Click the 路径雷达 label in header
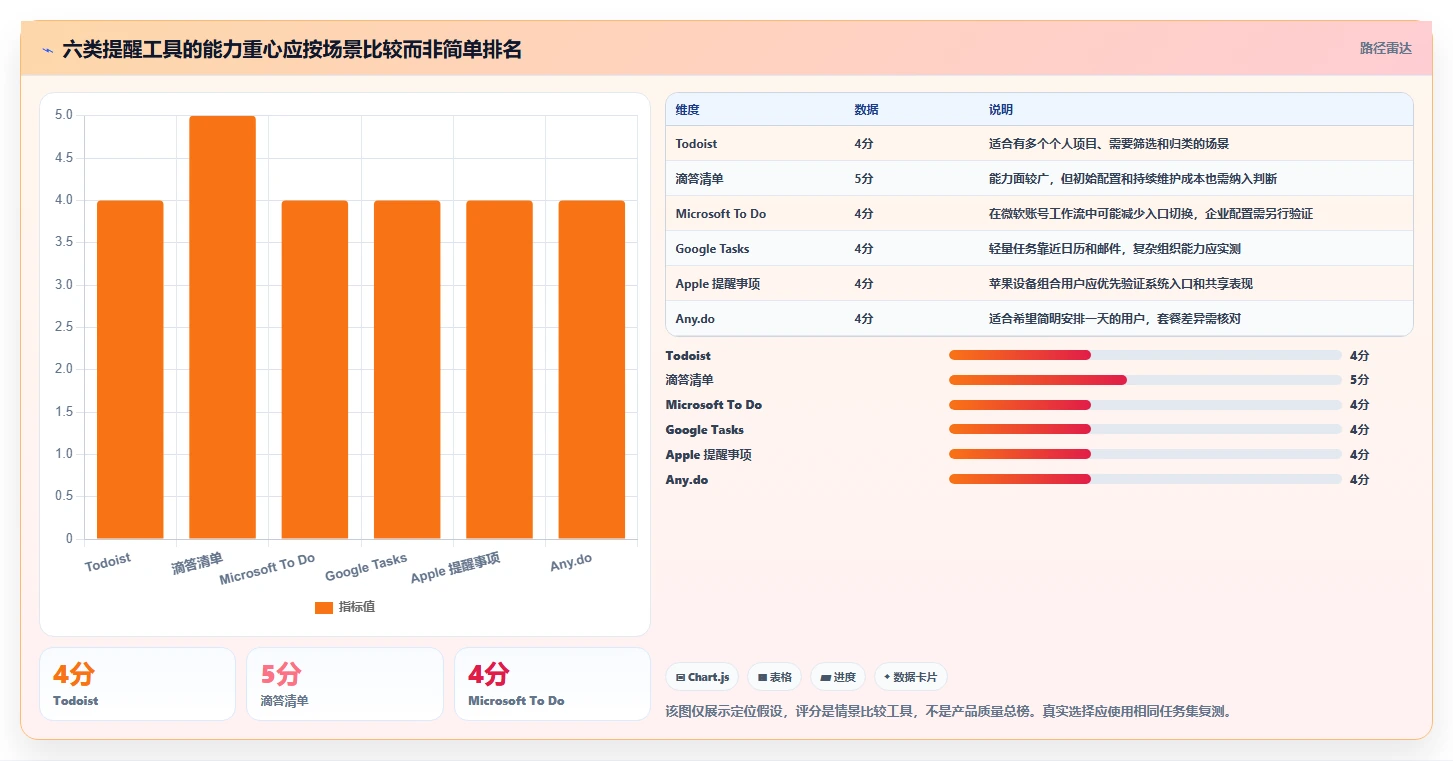1453x761 pixels. click(x=1385, y=48)
